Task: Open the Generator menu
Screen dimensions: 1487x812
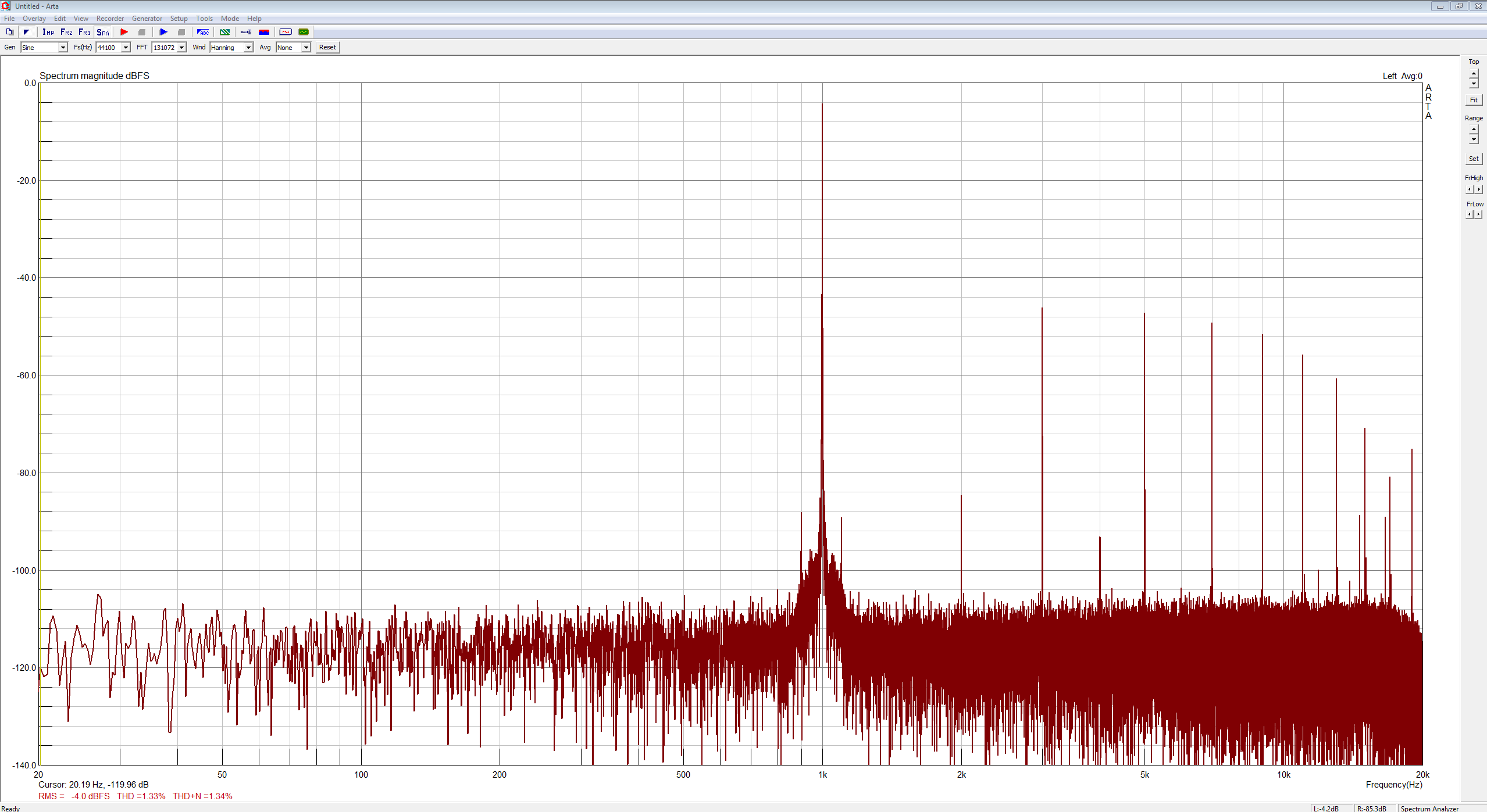Action: coord(147,19)
